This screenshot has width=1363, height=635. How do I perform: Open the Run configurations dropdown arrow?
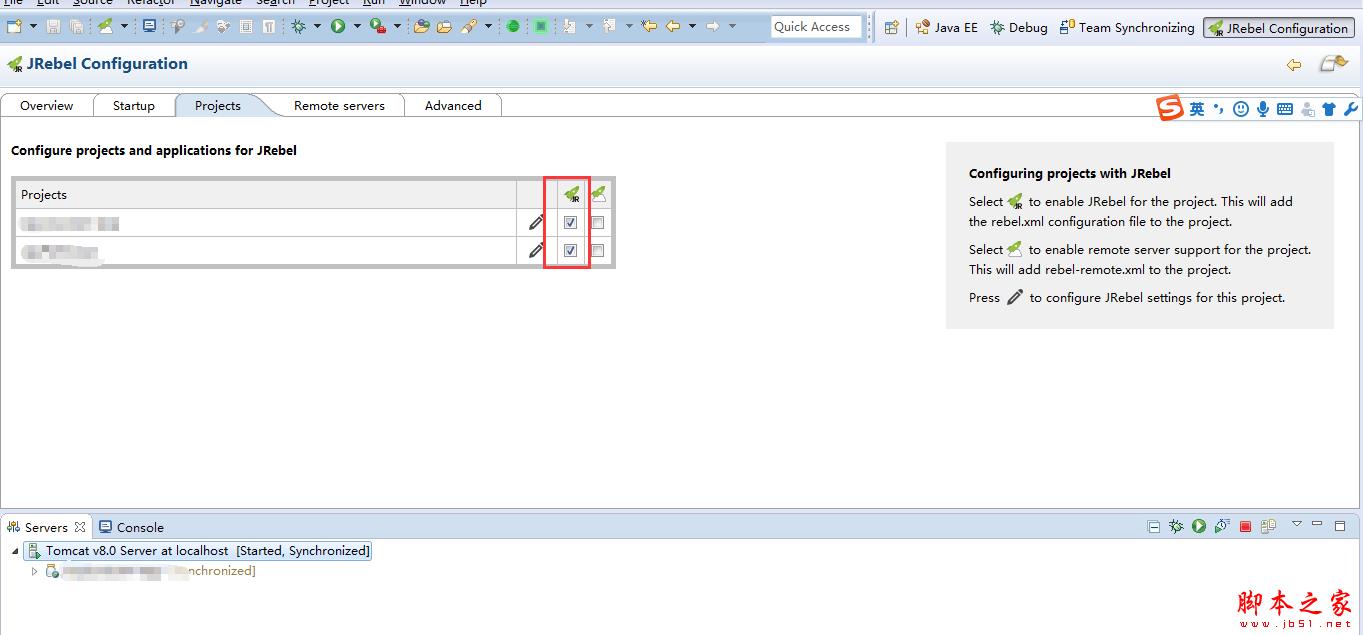pyautogui.click(x=357, y=27)
